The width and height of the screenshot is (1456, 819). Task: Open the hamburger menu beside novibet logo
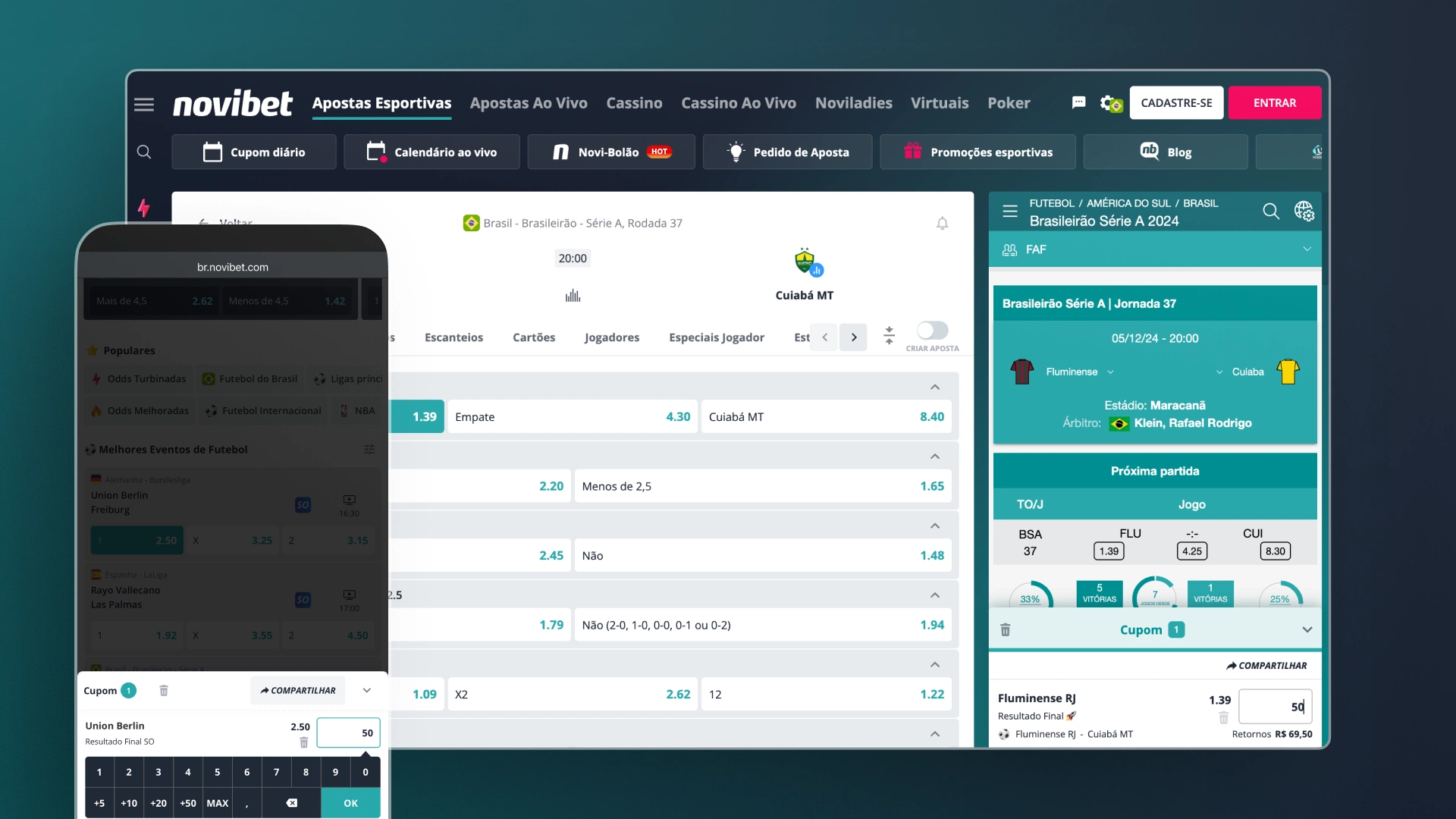(144, 104)
